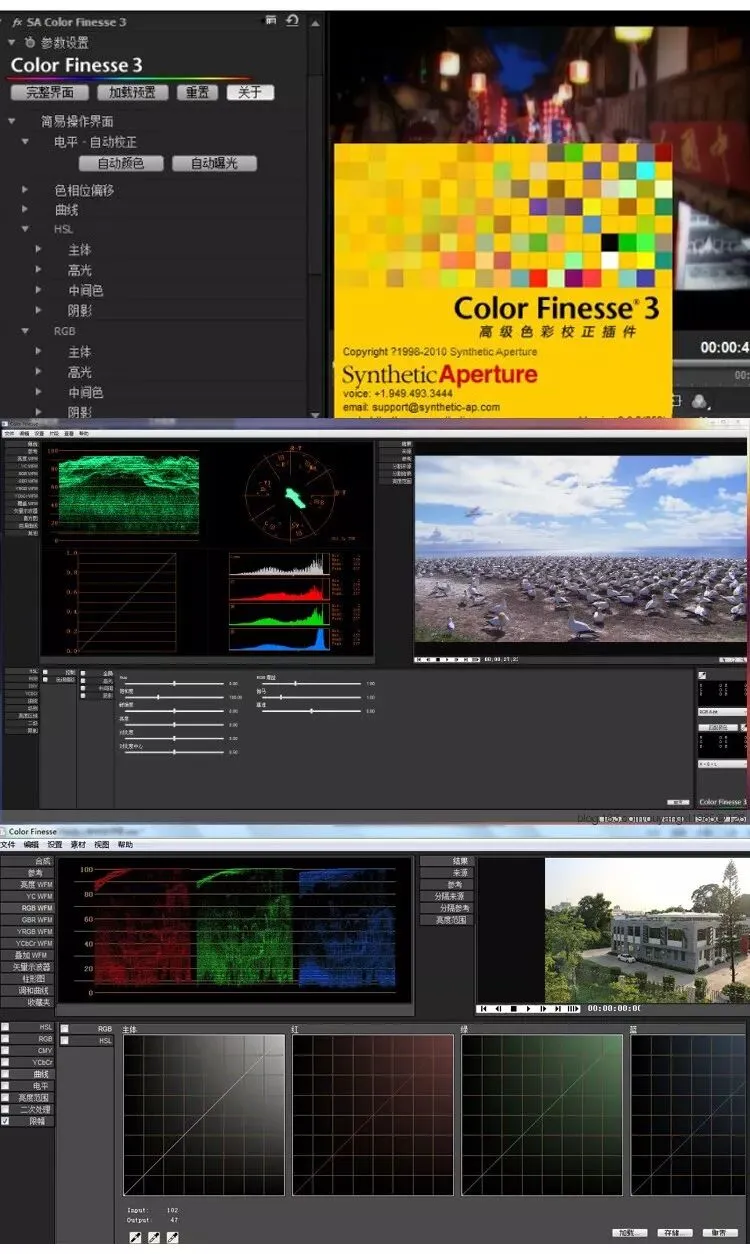Switch to the RGB WFM scope tab
The height and width of the screenshot is (1254, 750).
26,908
